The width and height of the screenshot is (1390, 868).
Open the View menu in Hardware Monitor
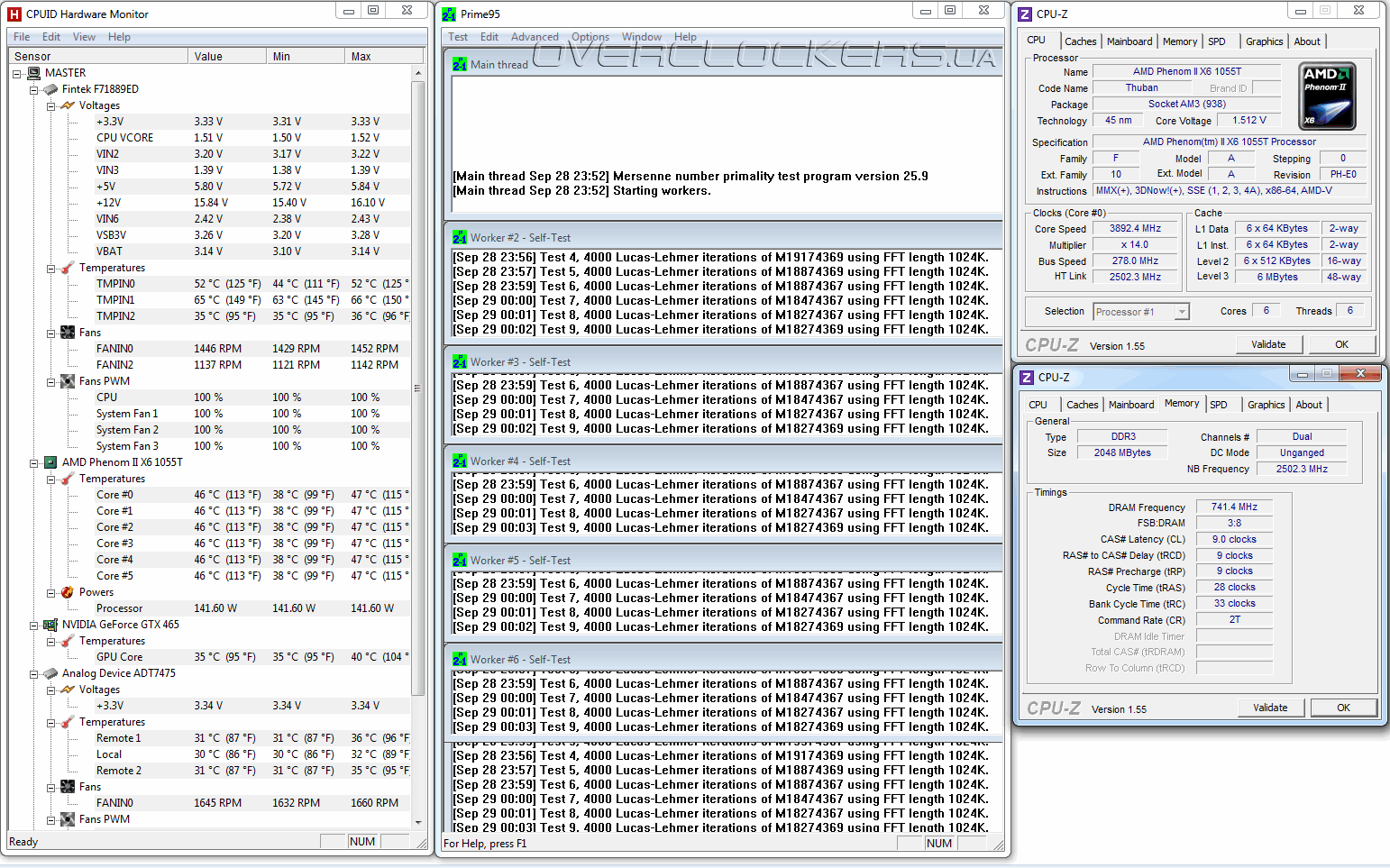tap(84, 37)
